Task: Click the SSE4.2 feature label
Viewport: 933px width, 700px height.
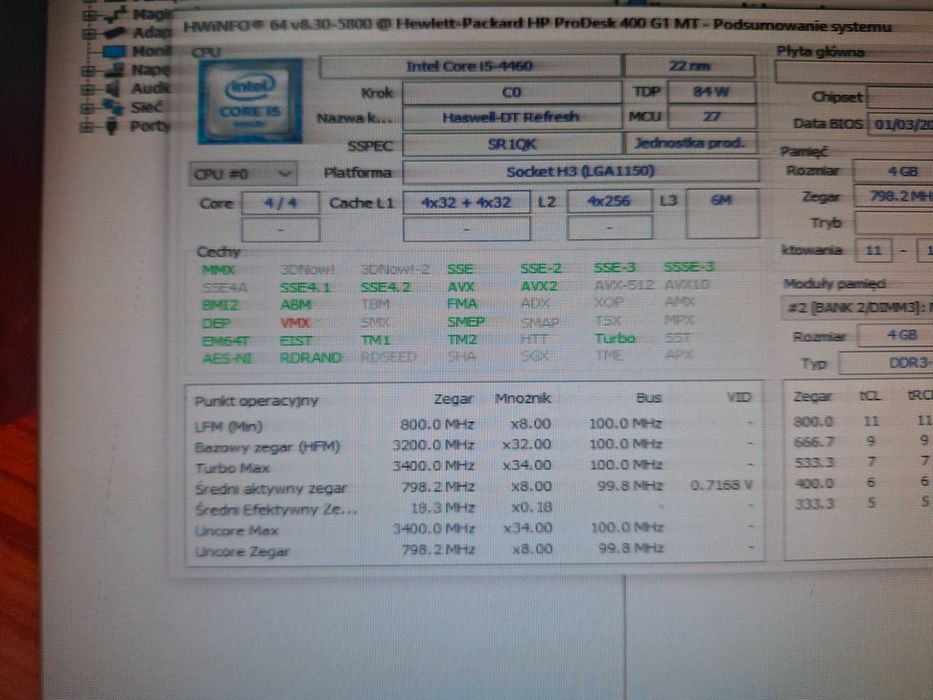Action: pyautogui.click(x=386, y=288)
